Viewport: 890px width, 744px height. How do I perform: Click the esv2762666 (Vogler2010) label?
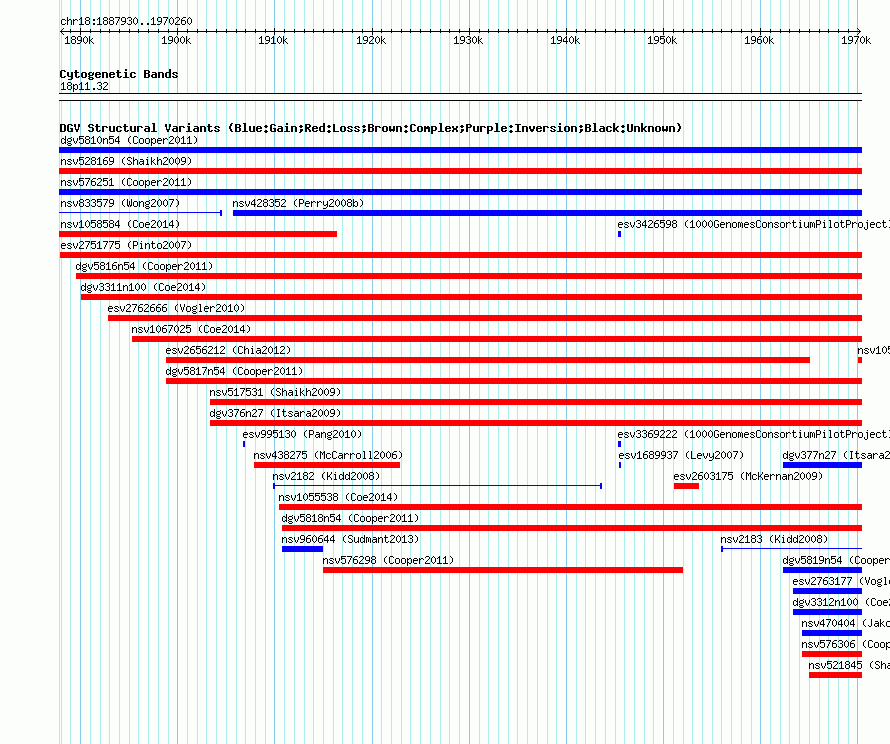176,308
